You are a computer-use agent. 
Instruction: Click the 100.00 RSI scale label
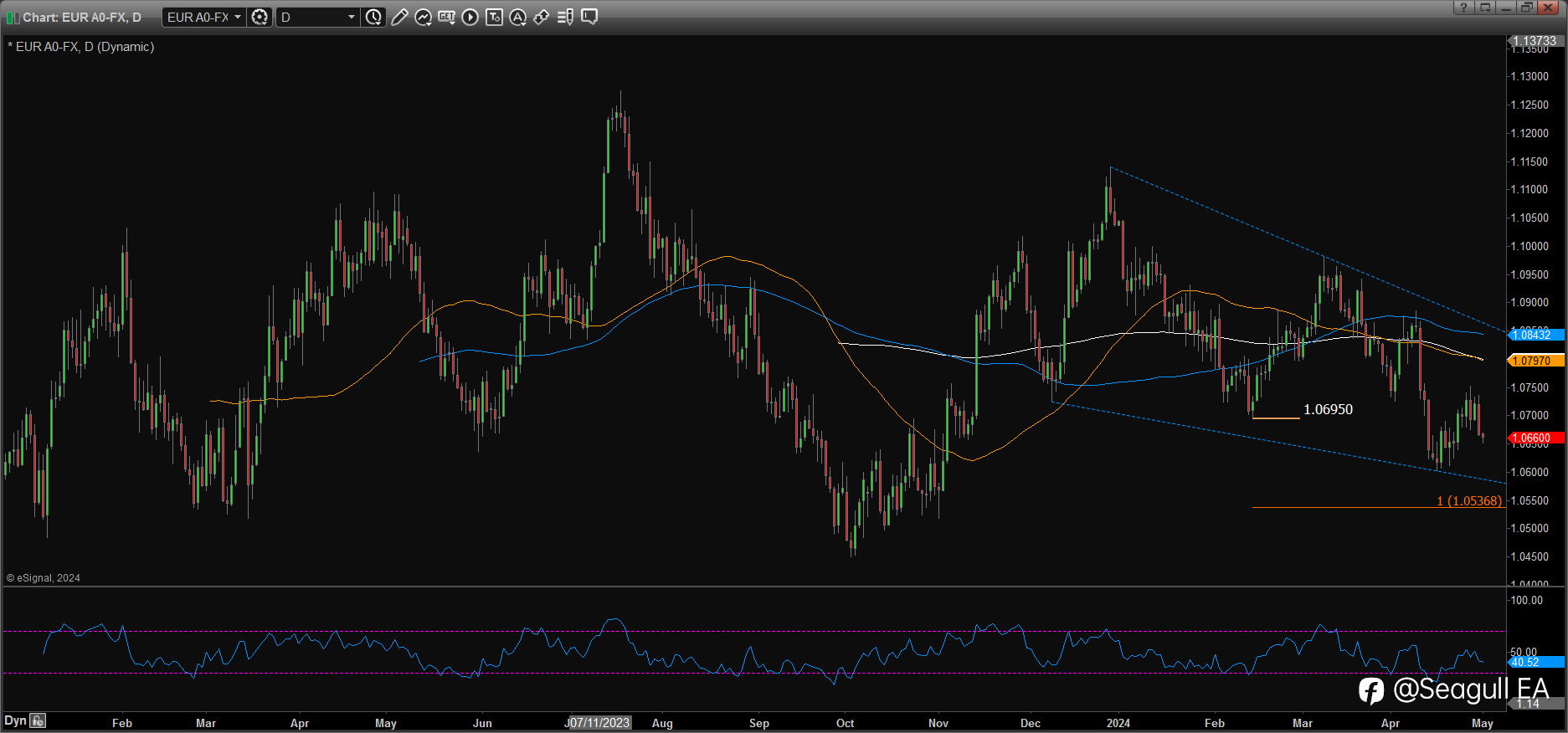pyautogui.click(x=1527, y=600)
